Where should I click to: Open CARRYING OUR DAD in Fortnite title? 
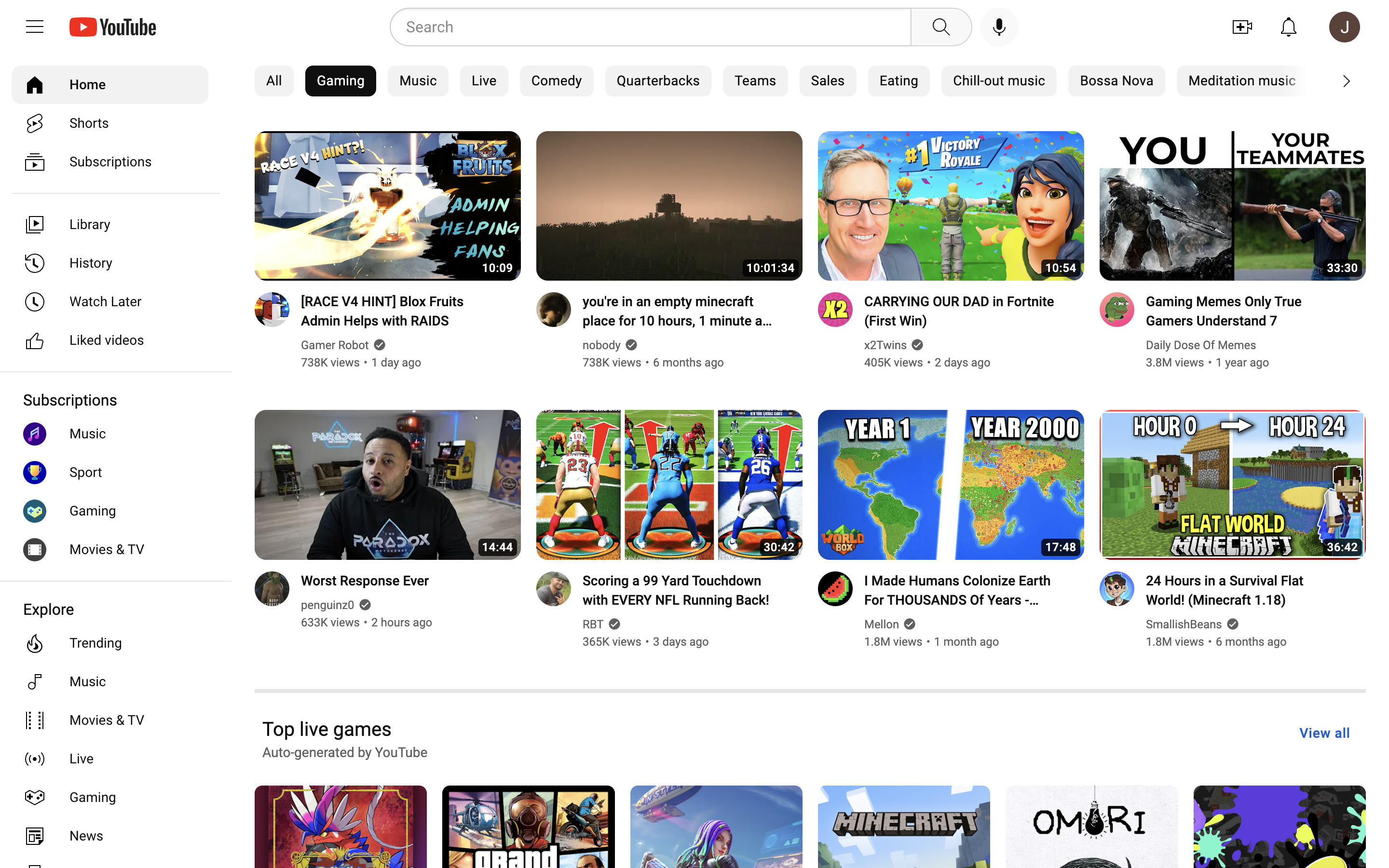(958, 311)
